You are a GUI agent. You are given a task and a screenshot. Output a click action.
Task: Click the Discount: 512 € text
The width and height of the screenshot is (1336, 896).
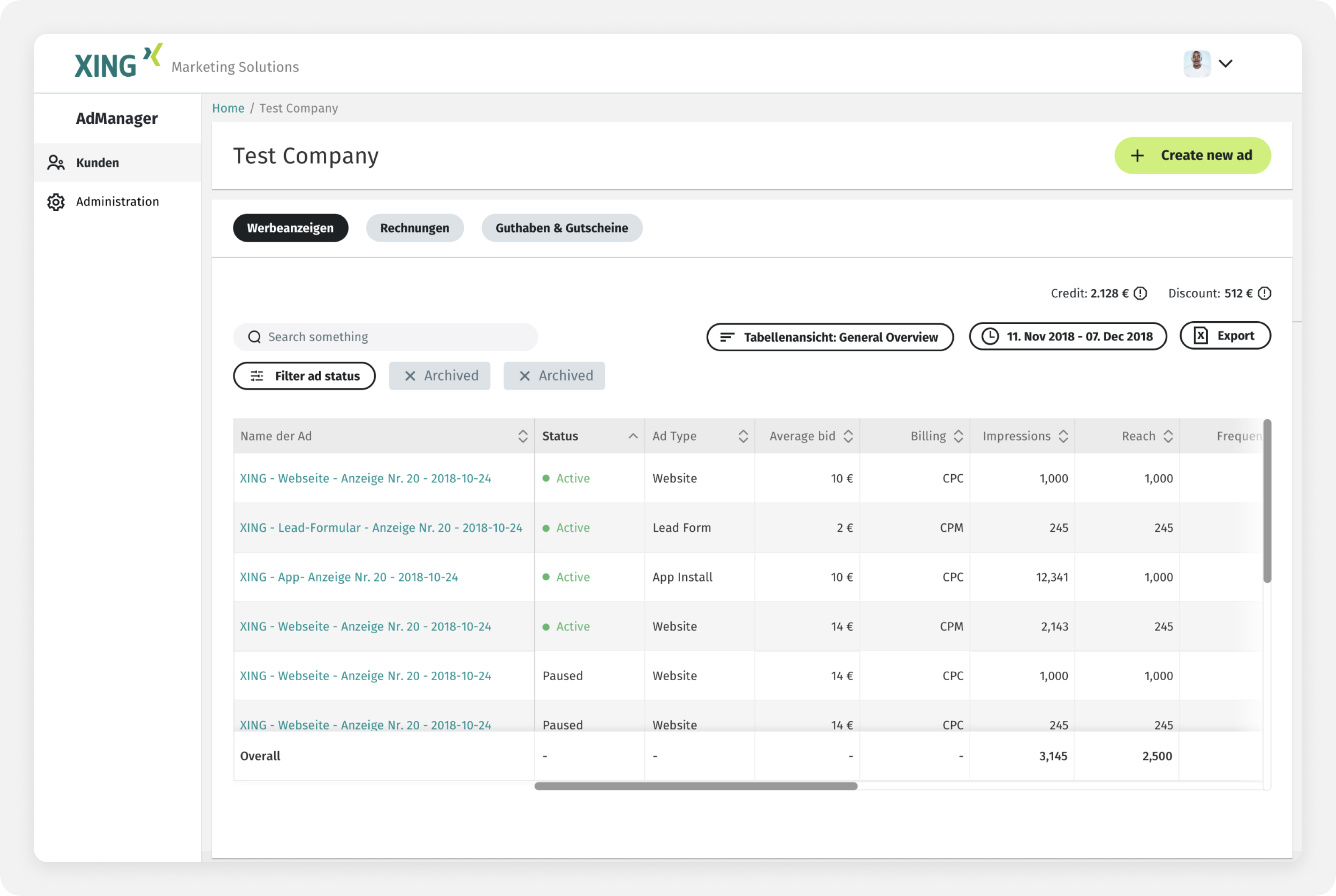[1210, 293]
